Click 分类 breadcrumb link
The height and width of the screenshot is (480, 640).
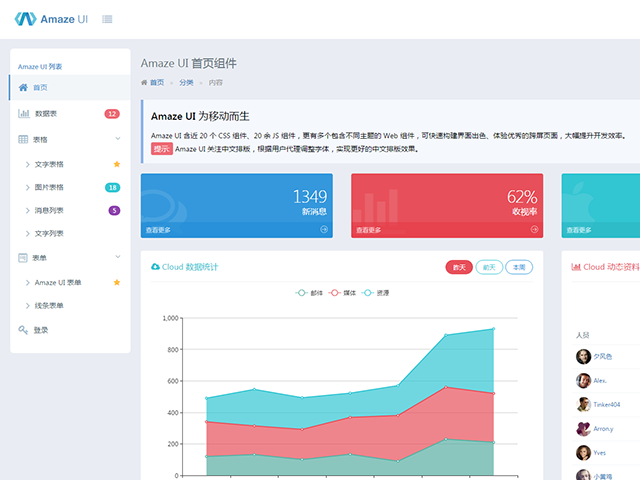pos(186,82)
